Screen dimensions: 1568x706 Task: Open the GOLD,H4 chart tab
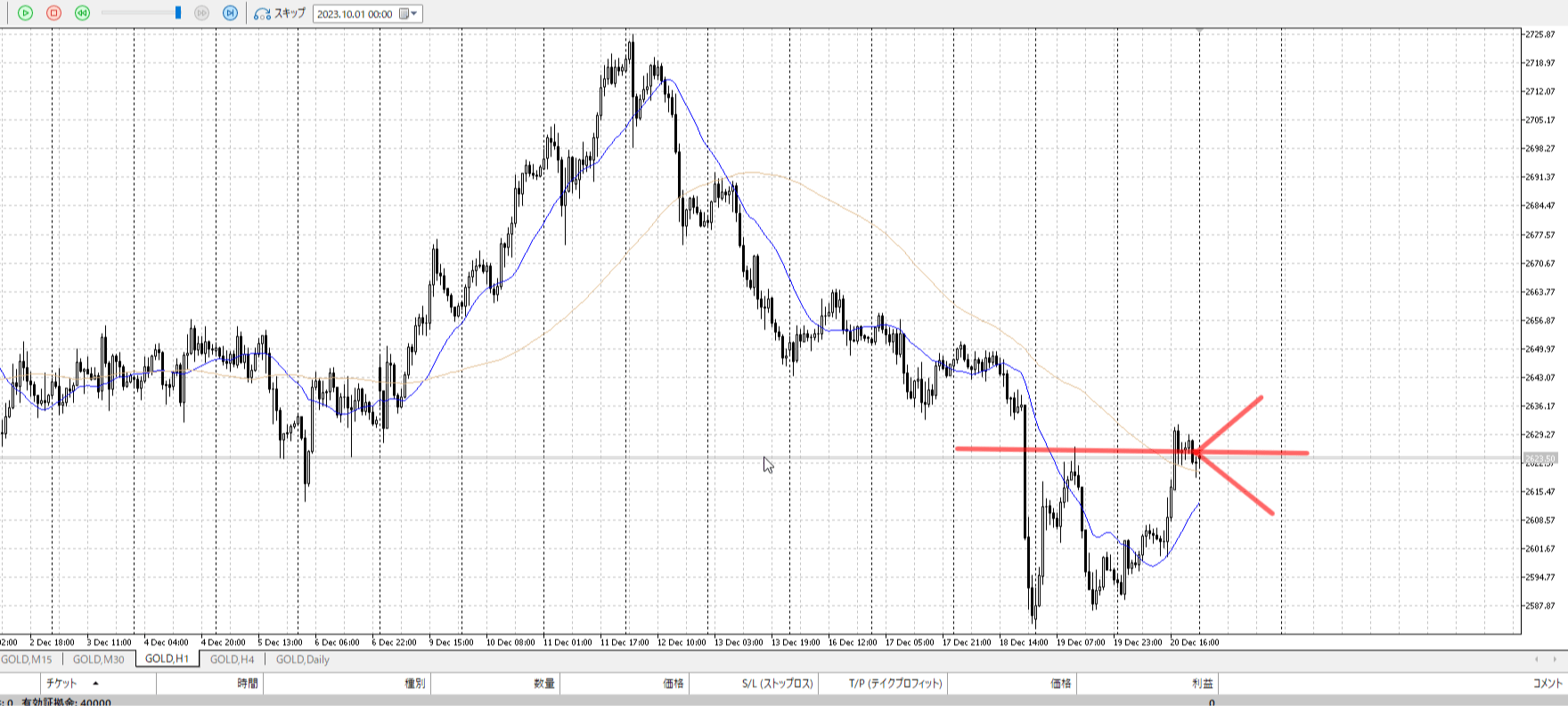point(232,660)
